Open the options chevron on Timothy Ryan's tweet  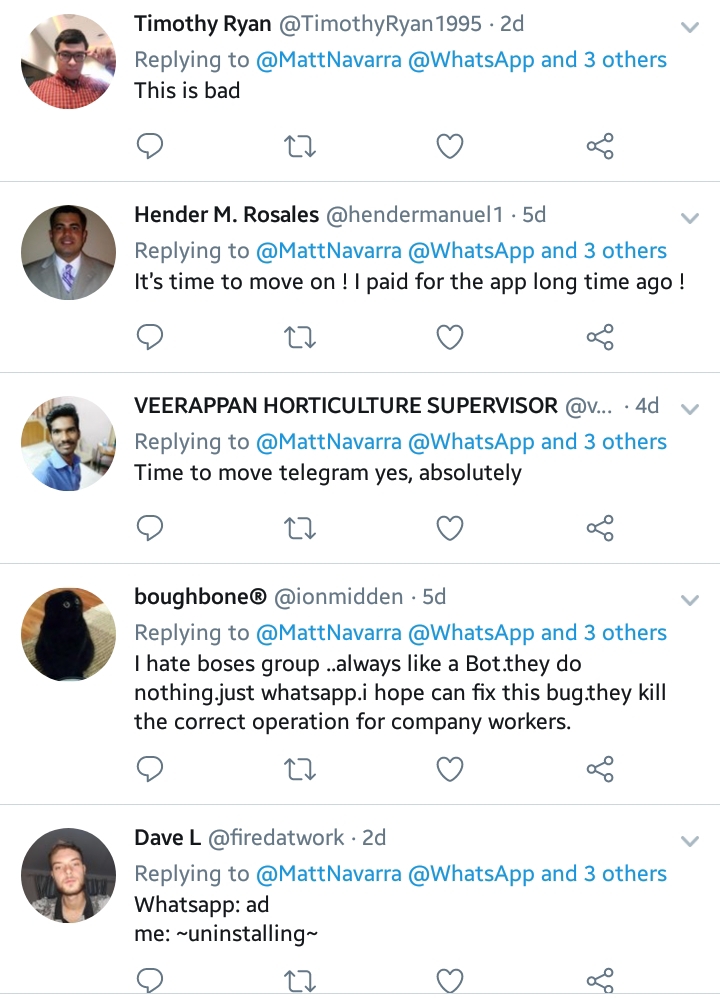point(689,26)
